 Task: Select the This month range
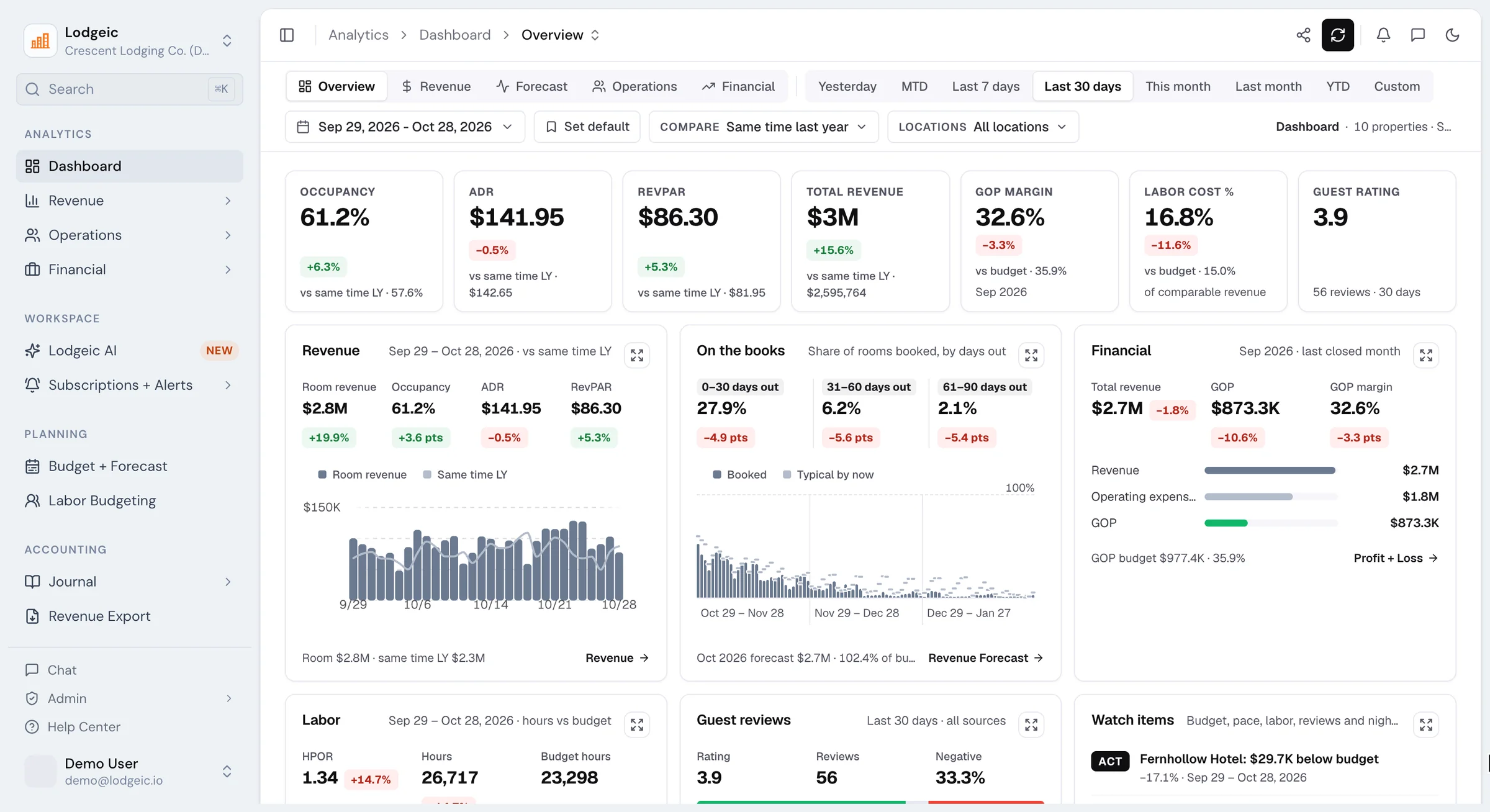click(1178, 86)
